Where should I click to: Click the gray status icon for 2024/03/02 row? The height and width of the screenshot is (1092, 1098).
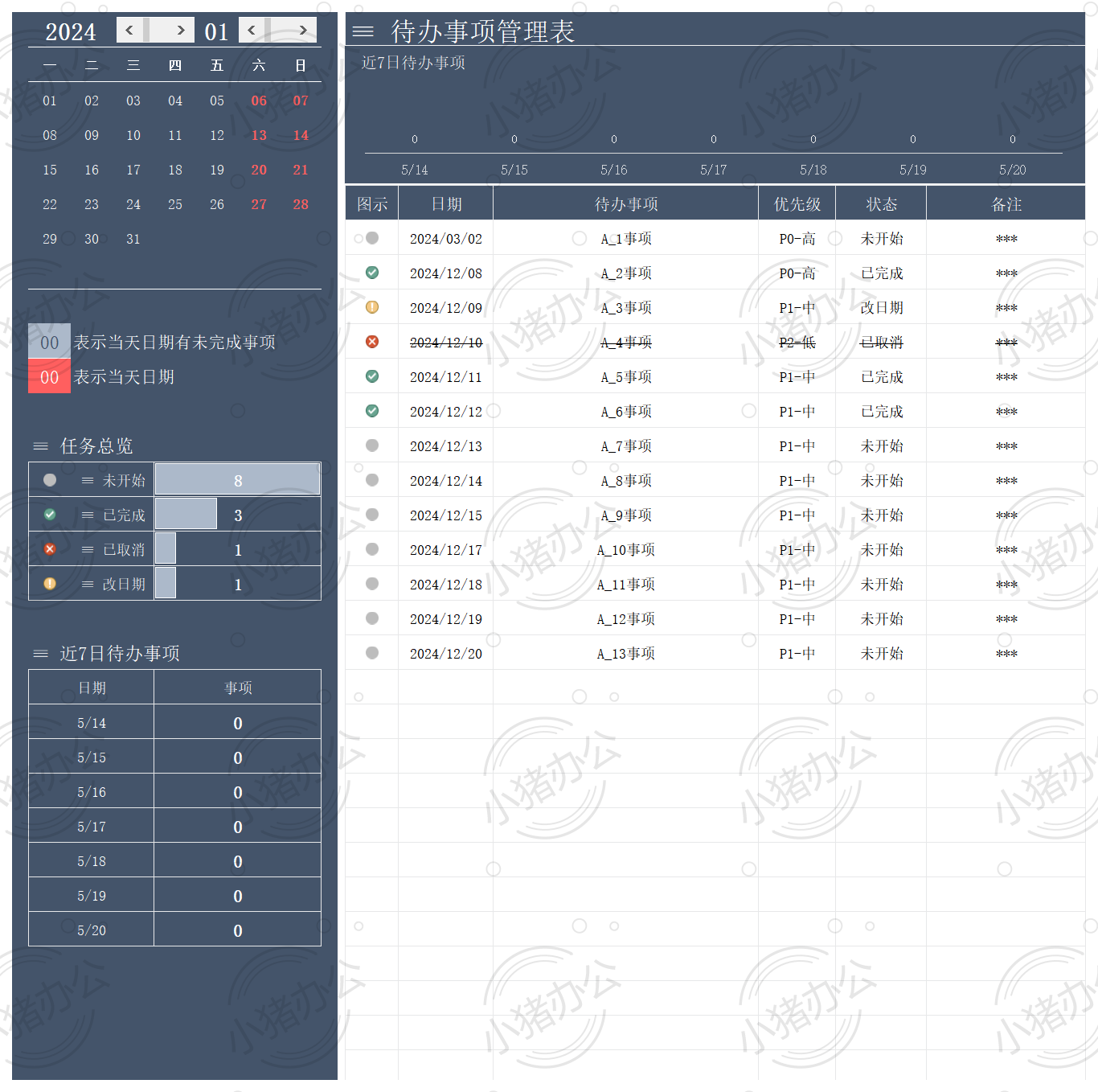tap(372, 238)
